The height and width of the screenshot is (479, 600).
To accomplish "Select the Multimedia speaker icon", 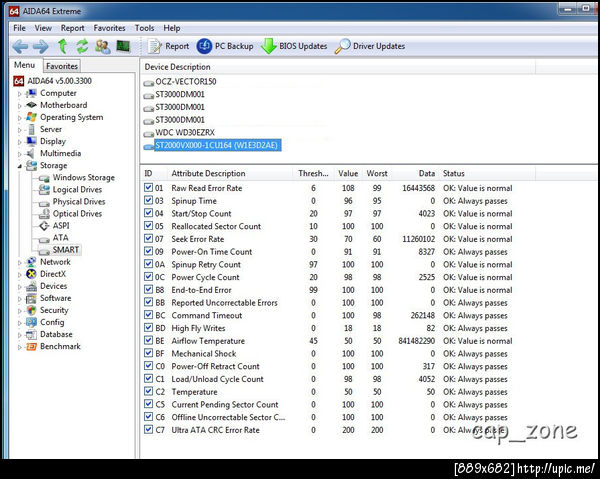I will (31, 153).
